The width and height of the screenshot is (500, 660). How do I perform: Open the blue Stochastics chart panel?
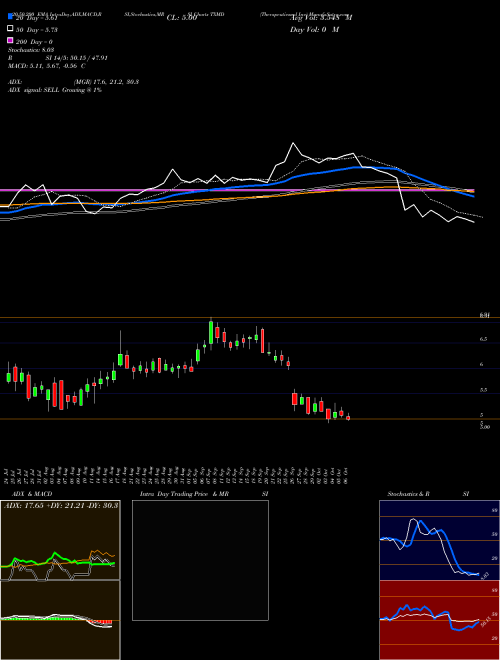[439, 540]
